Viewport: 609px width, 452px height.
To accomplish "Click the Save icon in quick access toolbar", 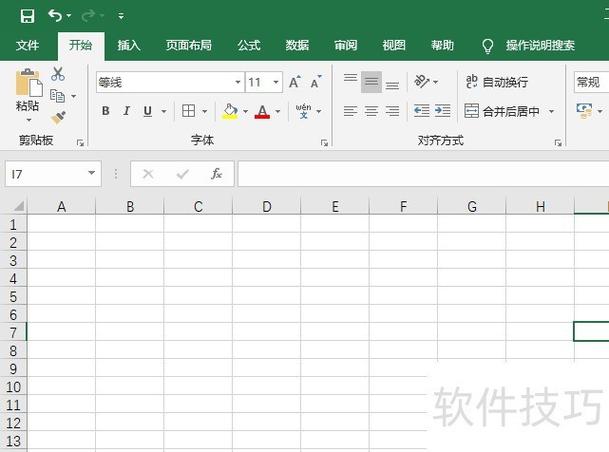I will (x=27, y=16).
